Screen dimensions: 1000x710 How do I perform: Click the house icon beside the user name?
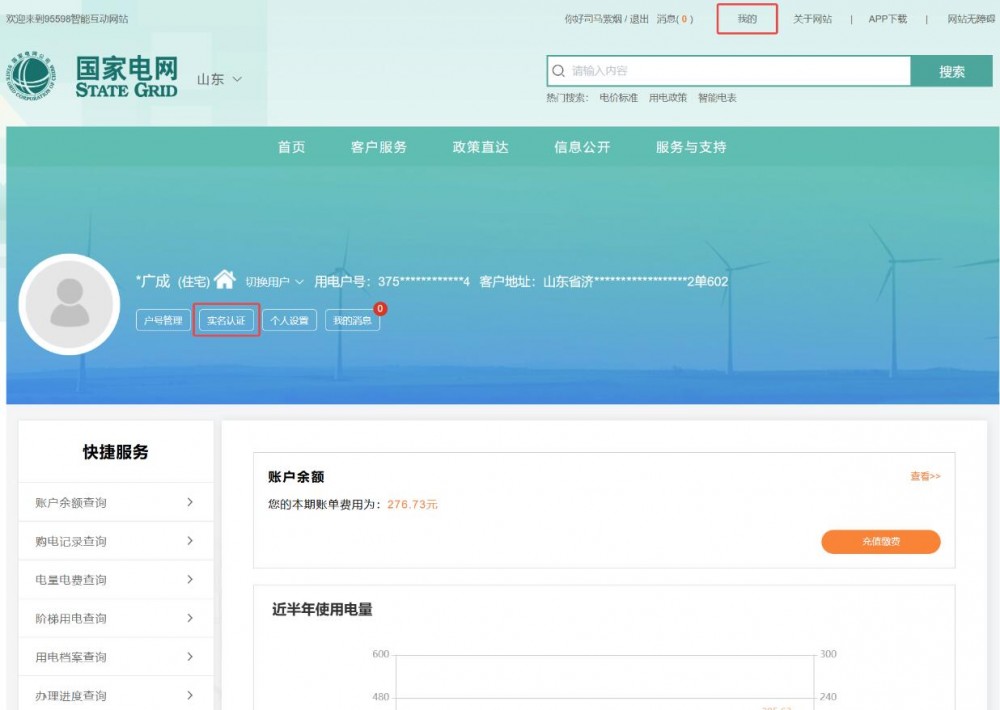pos(225,280)
